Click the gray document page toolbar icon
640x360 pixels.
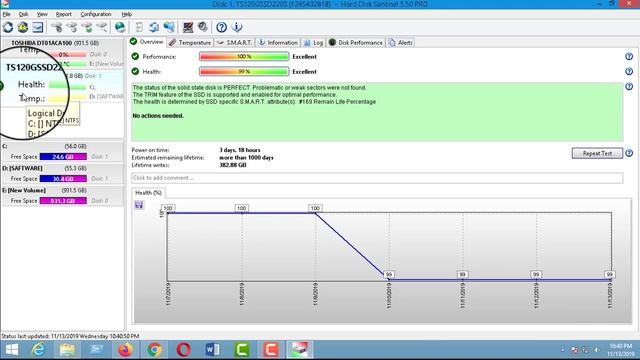coord(139,27)
